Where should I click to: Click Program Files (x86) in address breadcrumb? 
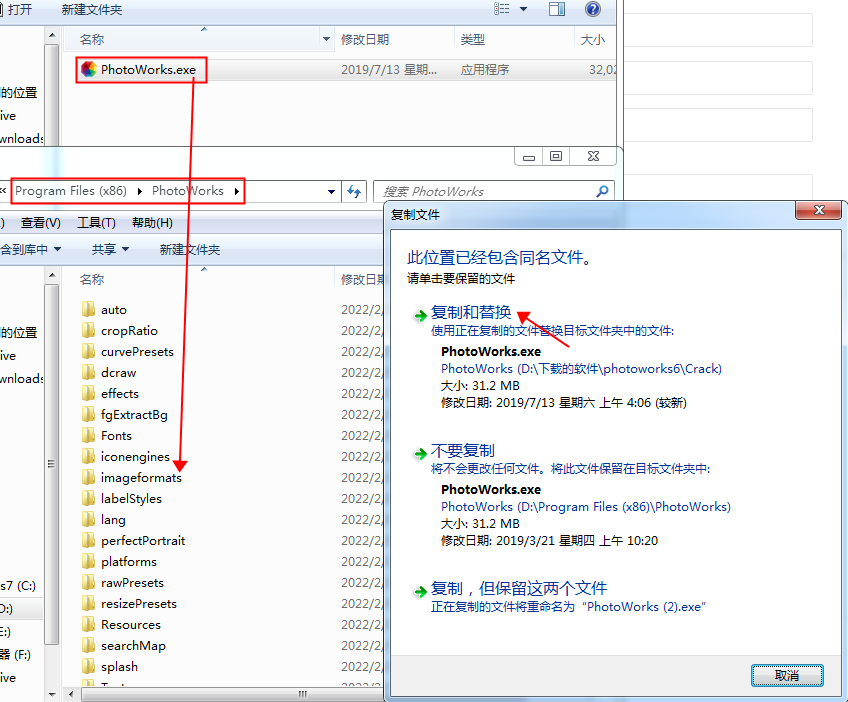[x=71, y=191]
